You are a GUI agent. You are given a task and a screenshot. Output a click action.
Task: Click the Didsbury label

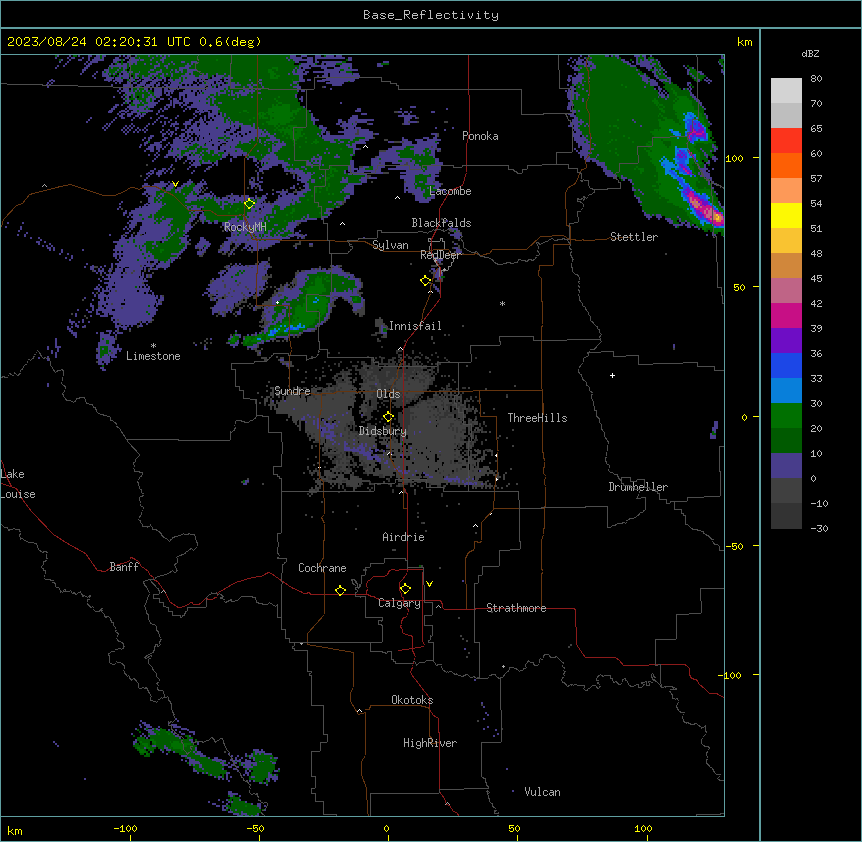coord(383,431)
